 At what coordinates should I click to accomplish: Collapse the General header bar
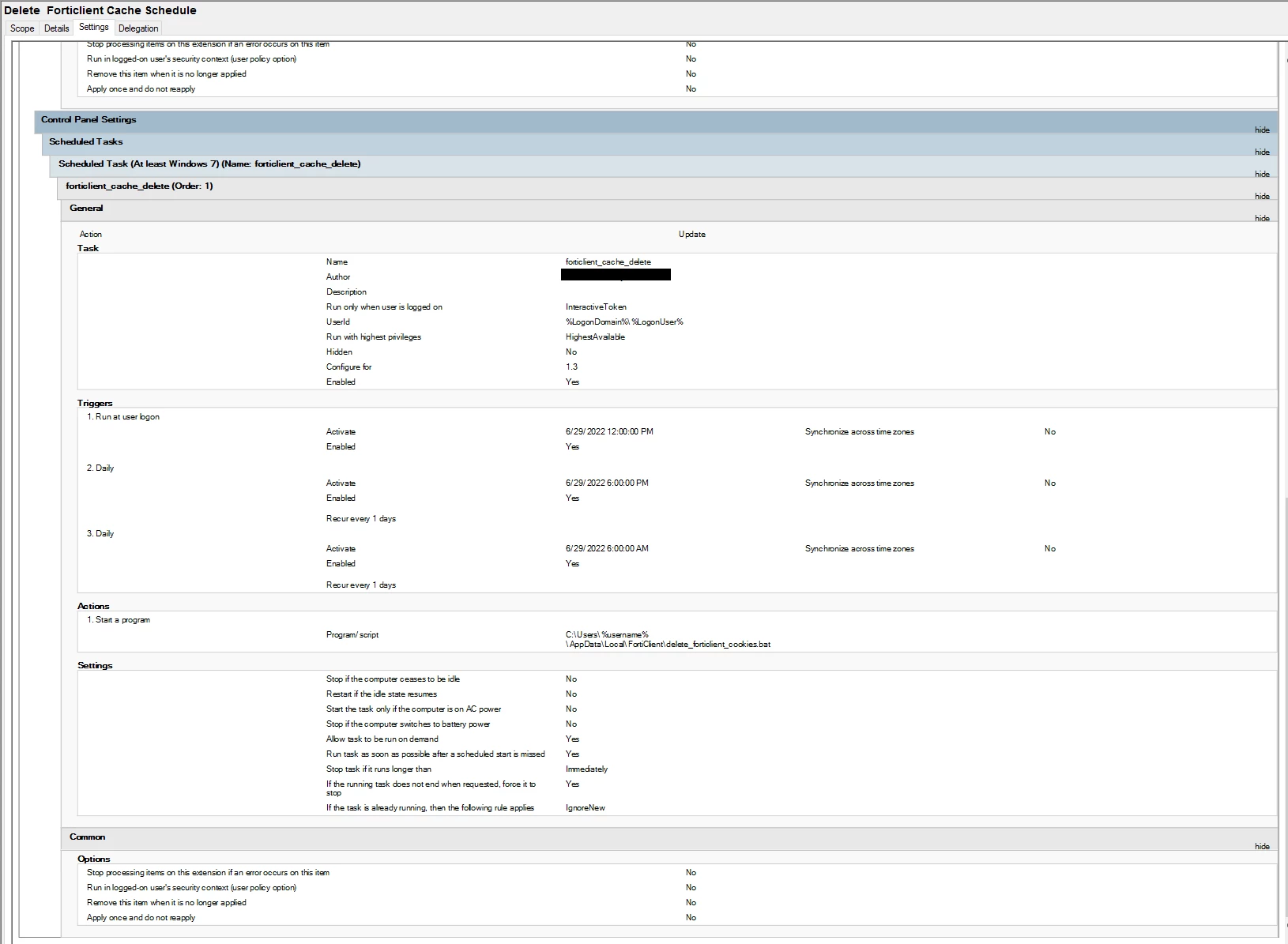tap(669, 210)
